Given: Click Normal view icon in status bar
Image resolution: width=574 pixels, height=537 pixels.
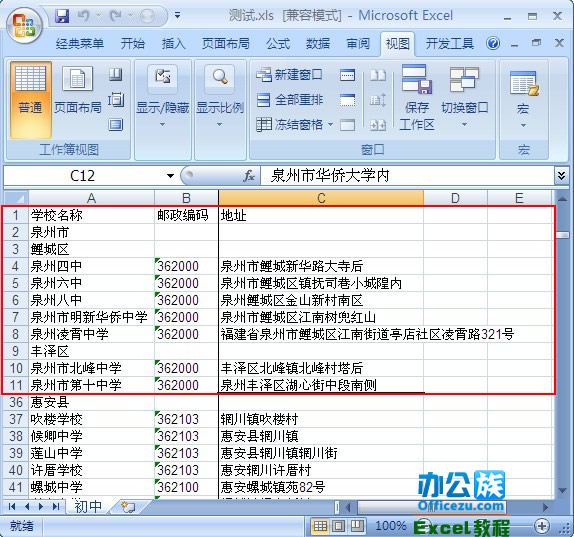Looking at the screenshot, I should click(x=320, y=526).
